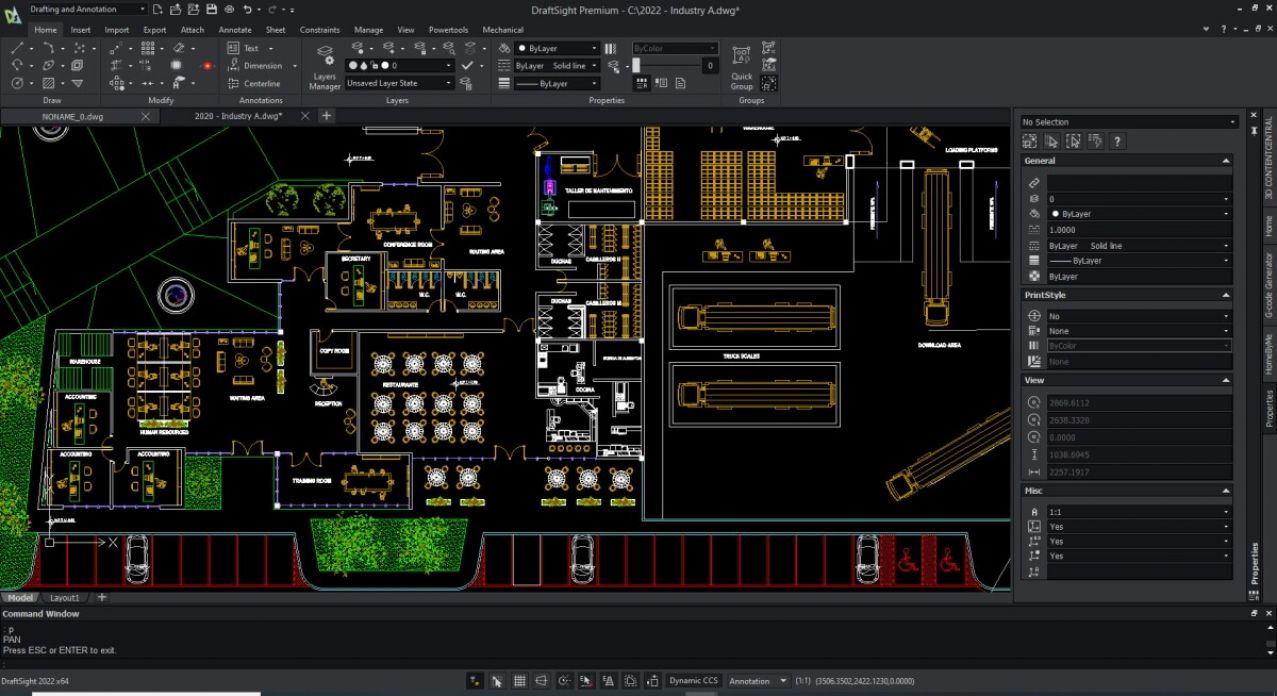
Task: Click the Manage ribbon tab
Action: coord(369,30)
